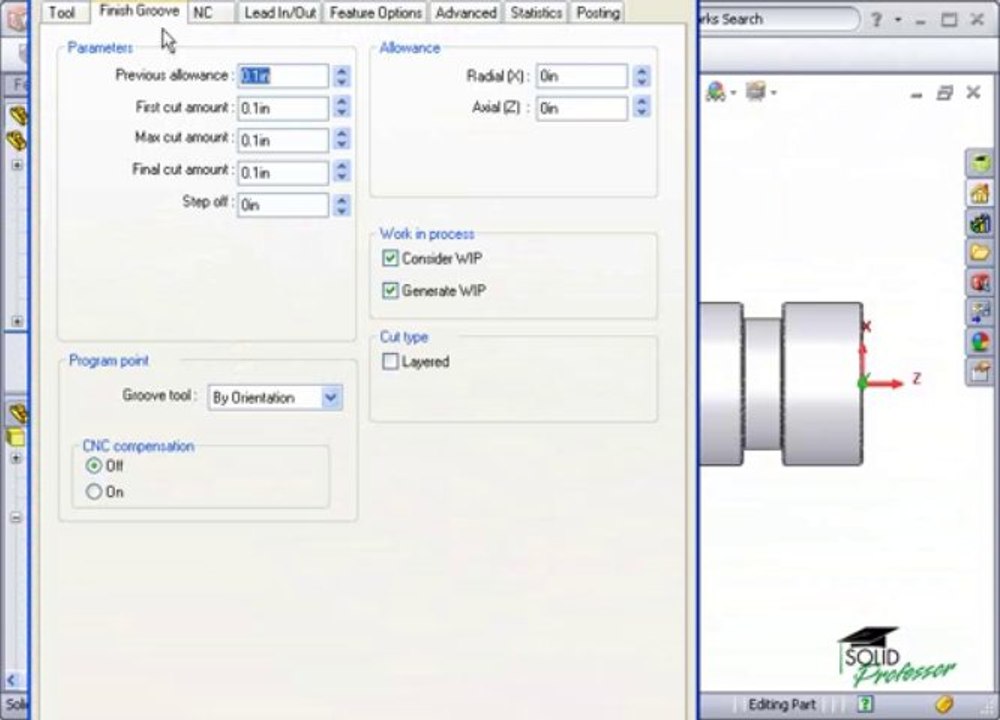Click the SolidWorks Search box

click(x=778, y=19)
